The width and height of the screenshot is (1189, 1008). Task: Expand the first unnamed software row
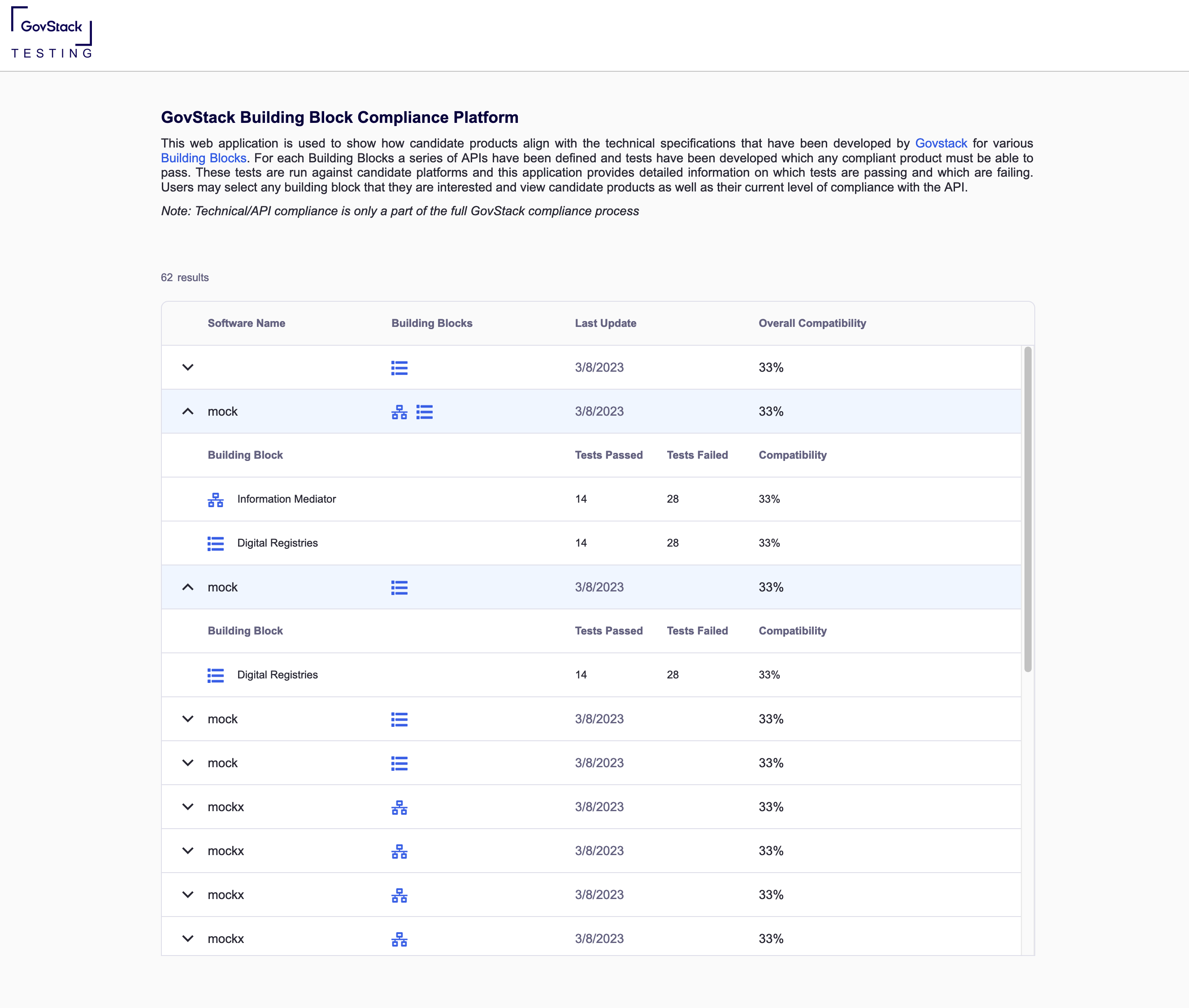point(187,367)
